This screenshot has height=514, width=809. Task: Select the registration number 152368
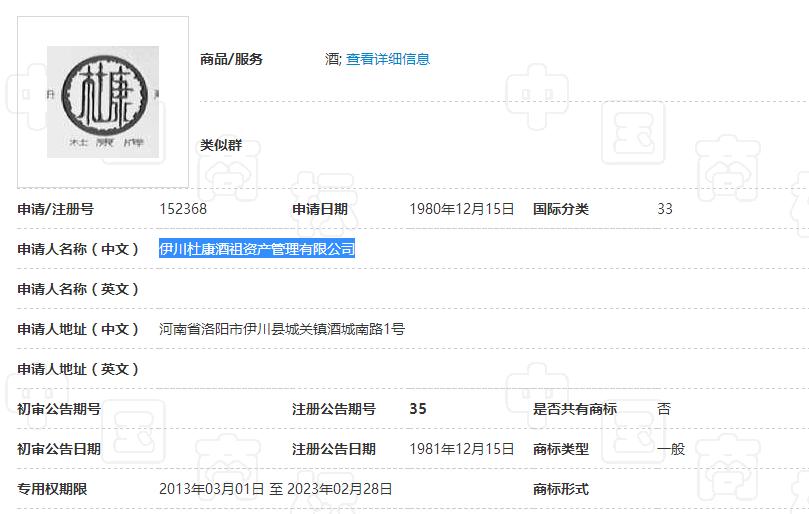point(183,209)
